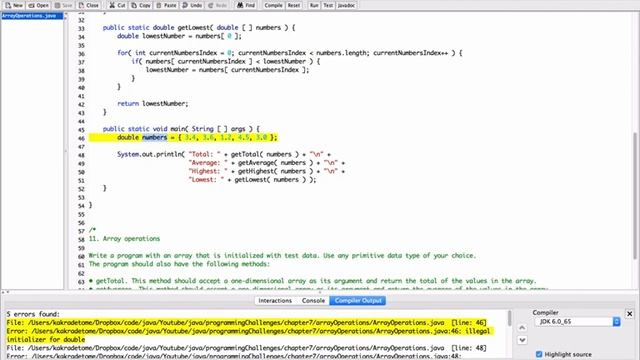Click 'return lowestNumber;' on line 42
Image resolution: width=640 pixels, height=360 pixels.
(153, 104)
